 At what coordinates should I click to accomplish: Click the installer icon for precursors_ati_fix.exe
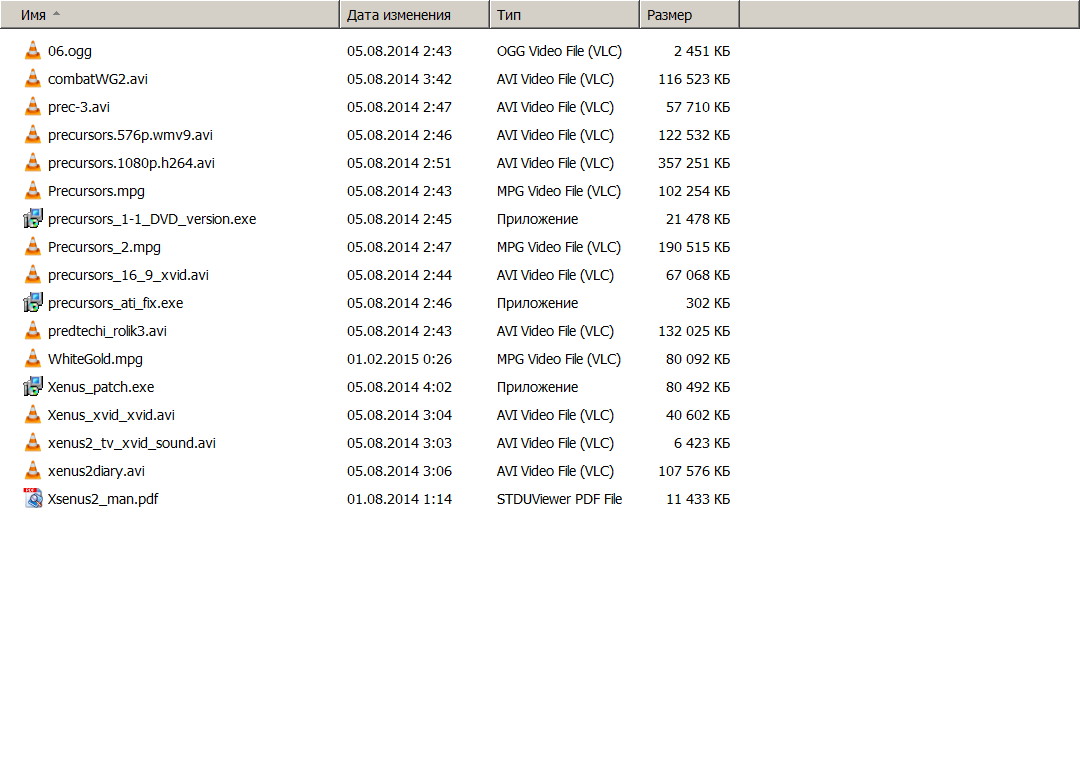click(32, 303)
